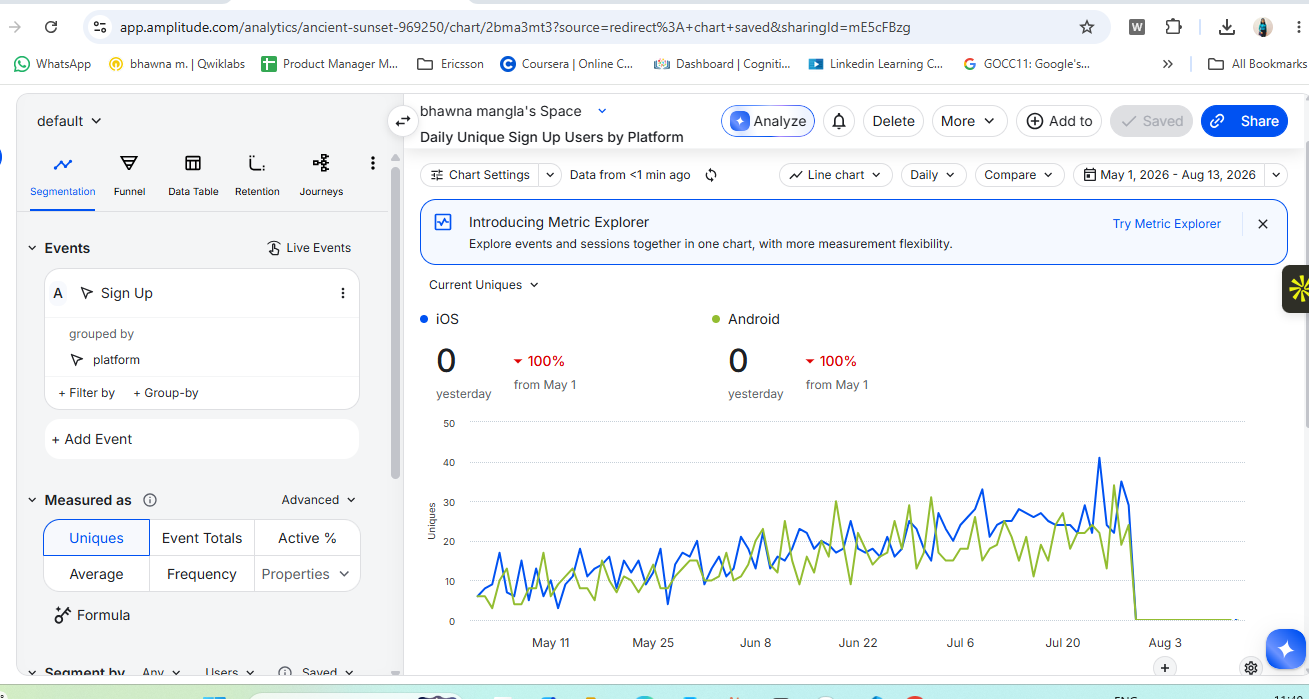
Task: Click the yellow asterisk side widget
Action: 1297,290
